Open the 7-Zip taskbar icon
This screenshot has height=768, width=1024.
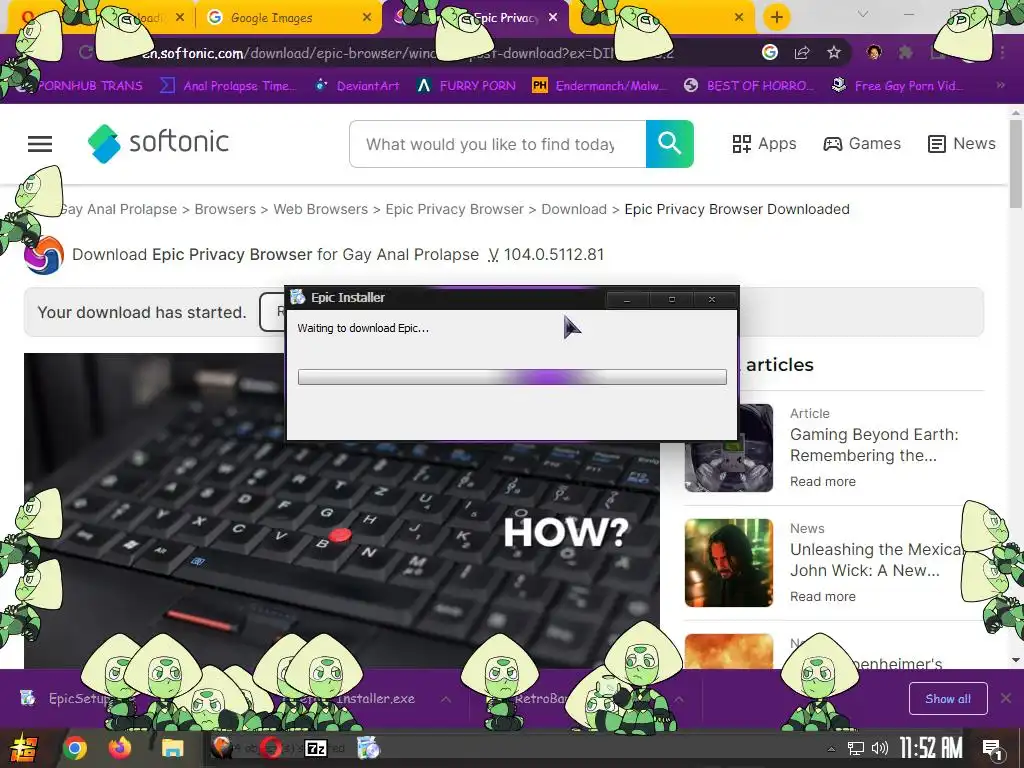(316, 748)
